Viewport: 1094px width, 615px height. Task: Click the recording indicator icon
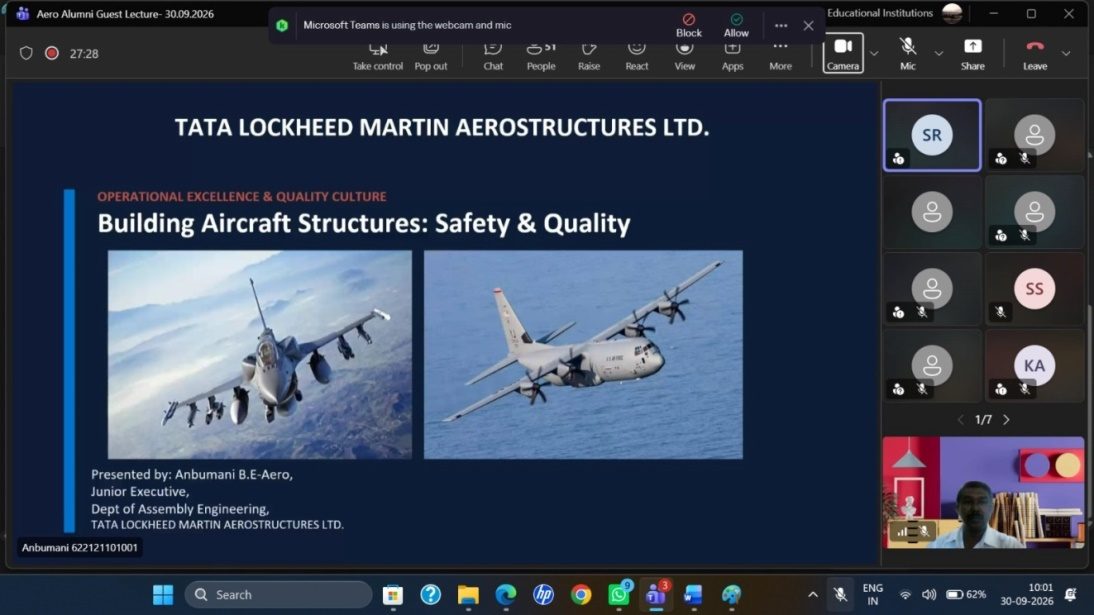(x=52, y=53)
